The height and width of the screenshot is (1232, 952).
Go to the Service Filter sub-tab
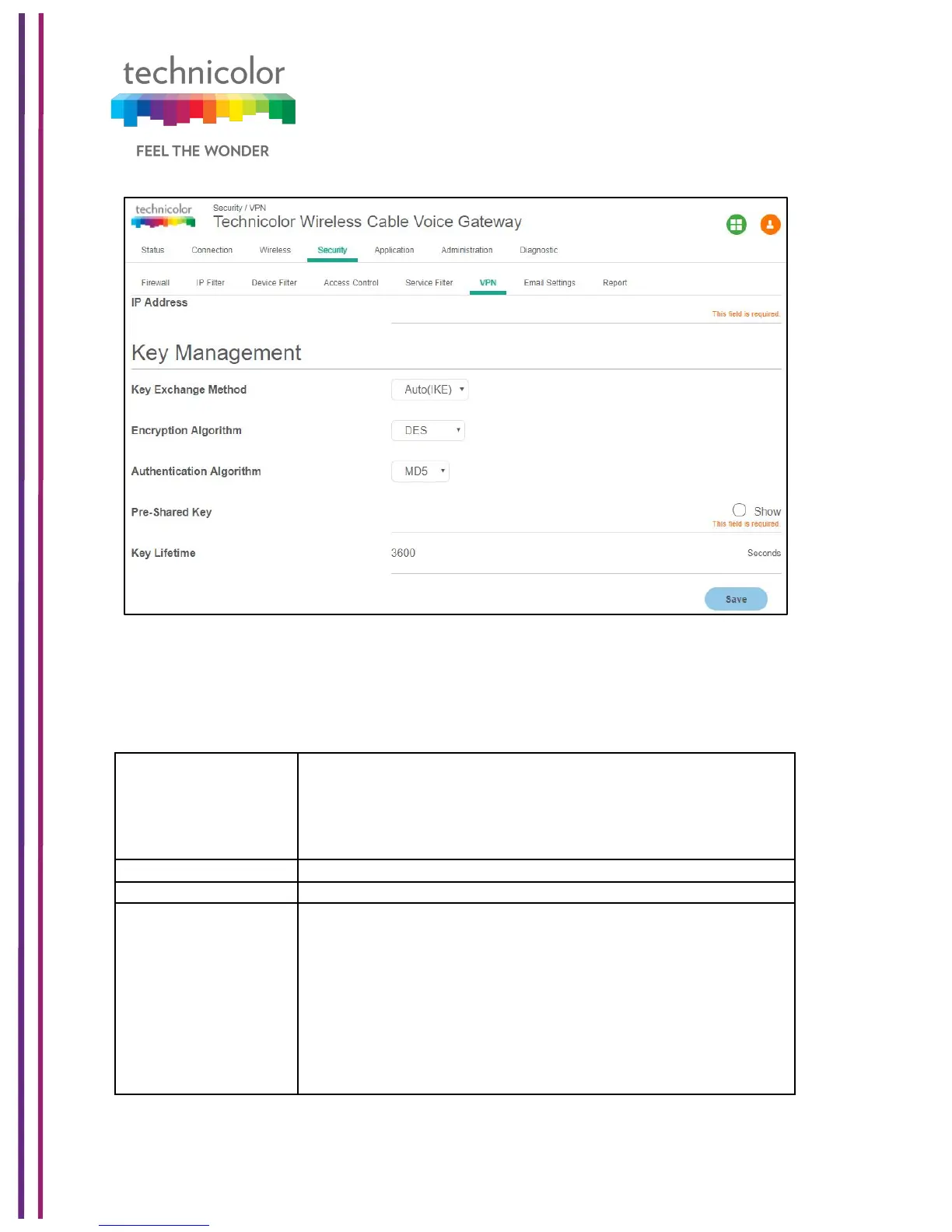(429, 283)
